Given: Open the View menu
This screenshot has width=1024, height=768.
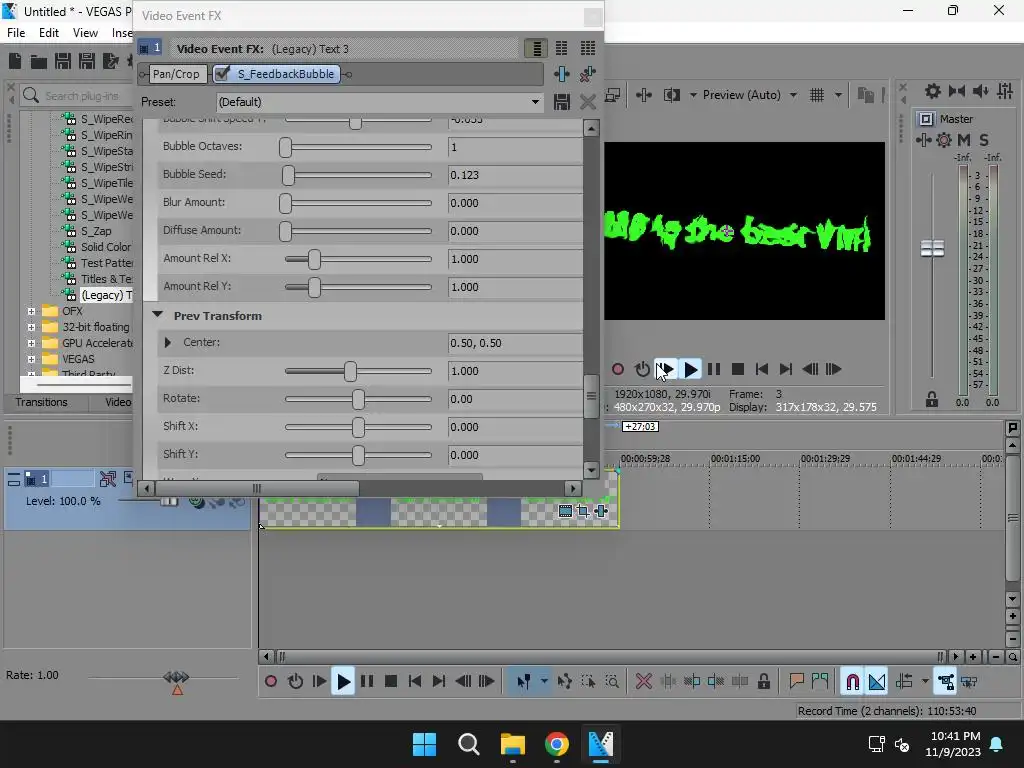Looking at the screenshot, I should click(x=86, y=33).
